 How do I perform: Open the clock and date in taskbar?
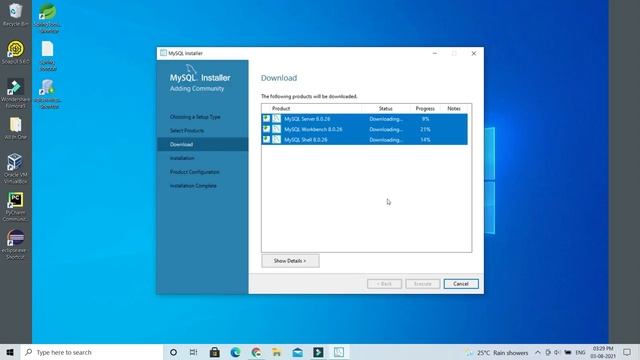point(603,352)
